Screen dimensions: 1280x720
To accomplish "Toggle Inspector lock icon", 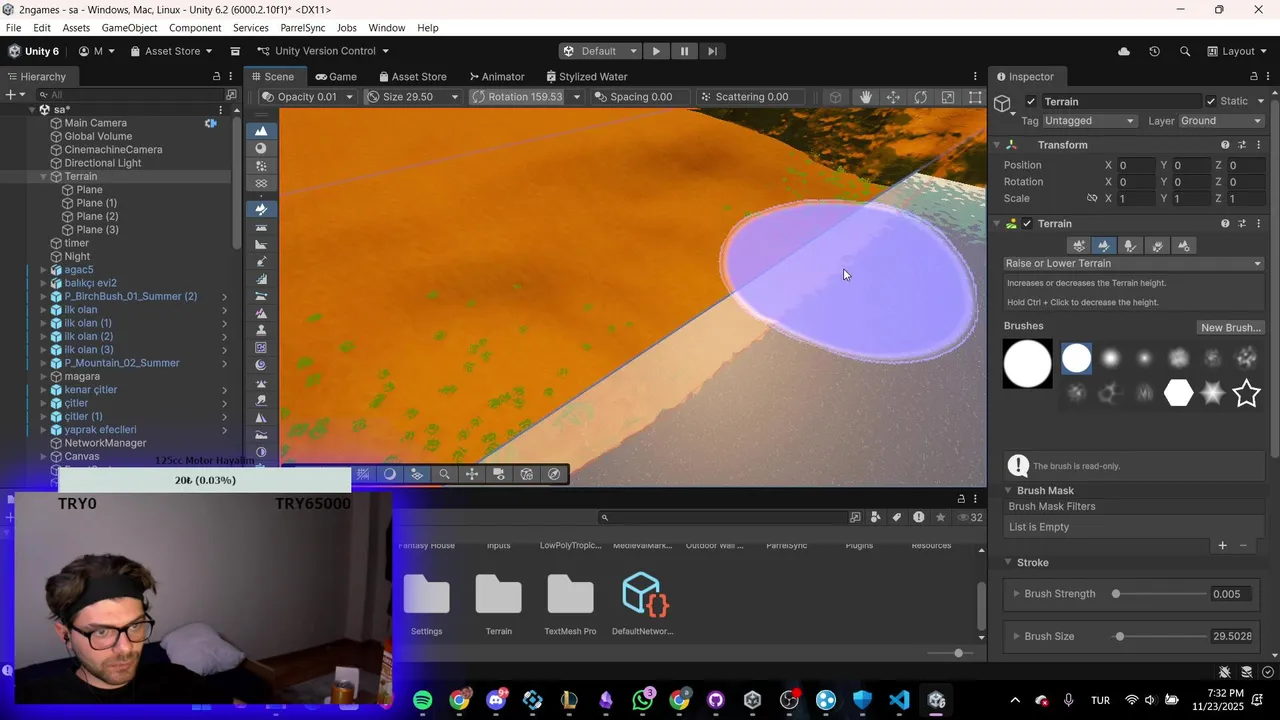I will point(1254,76).
